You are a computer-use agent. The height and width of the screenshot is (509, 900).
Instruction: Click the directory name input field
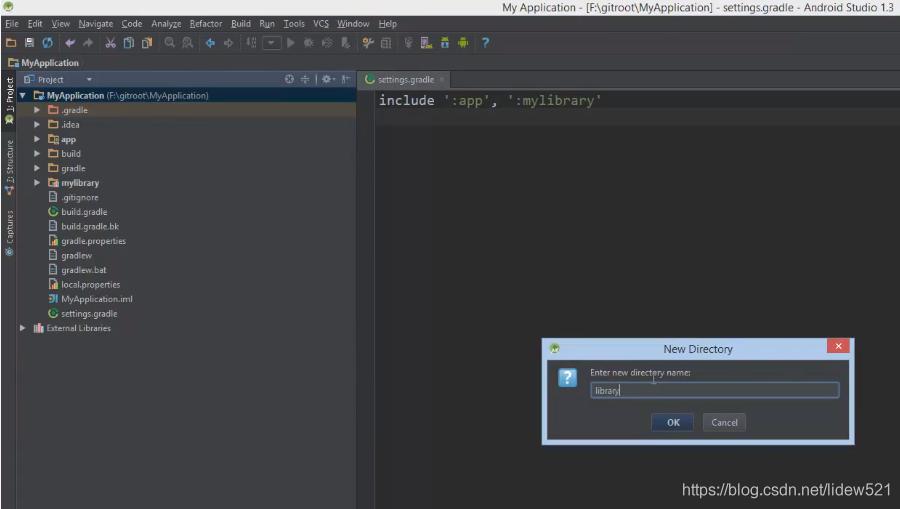[715, 391]
